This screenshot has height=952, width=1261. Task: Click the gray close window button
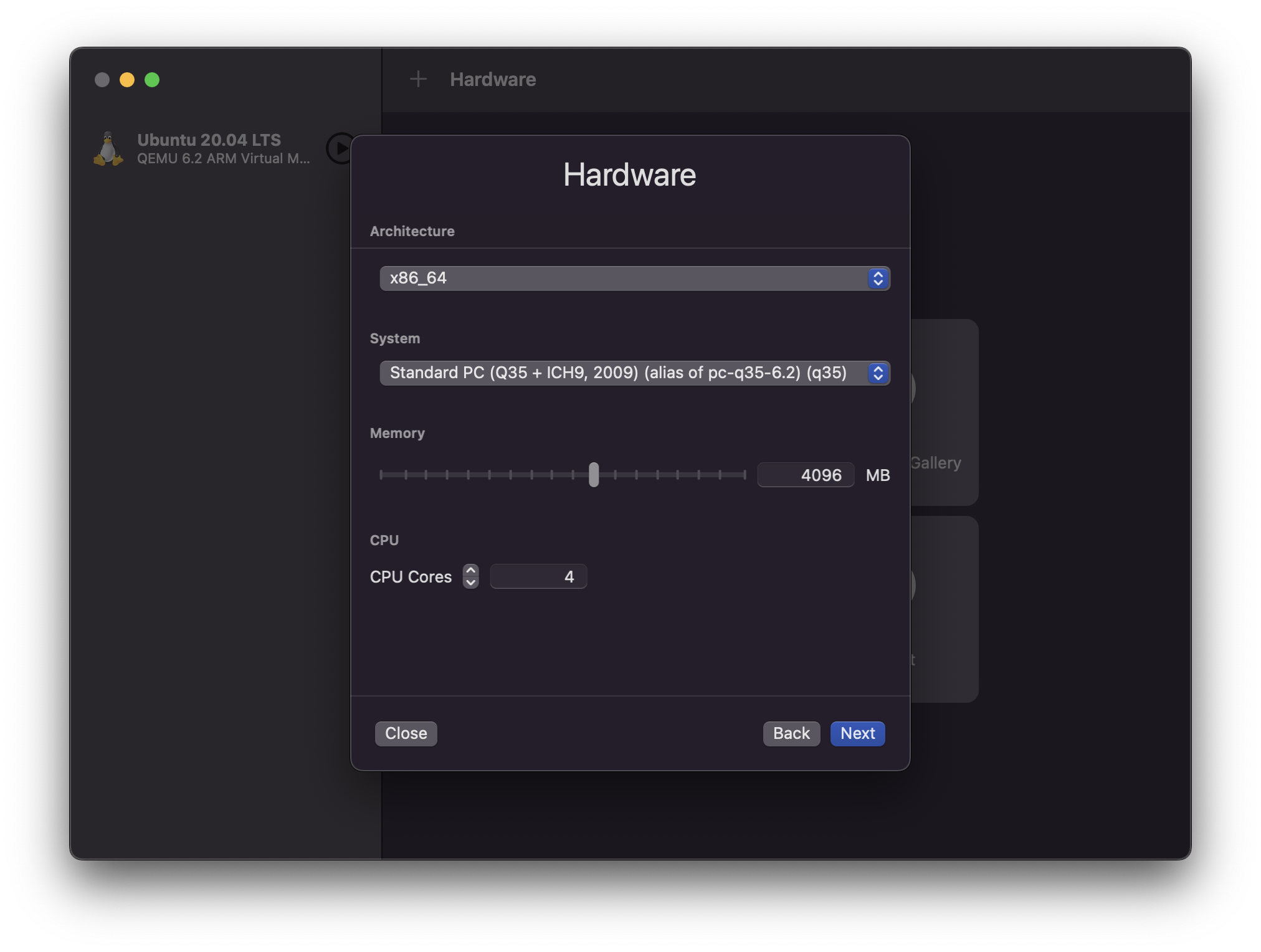click(102, 80)
